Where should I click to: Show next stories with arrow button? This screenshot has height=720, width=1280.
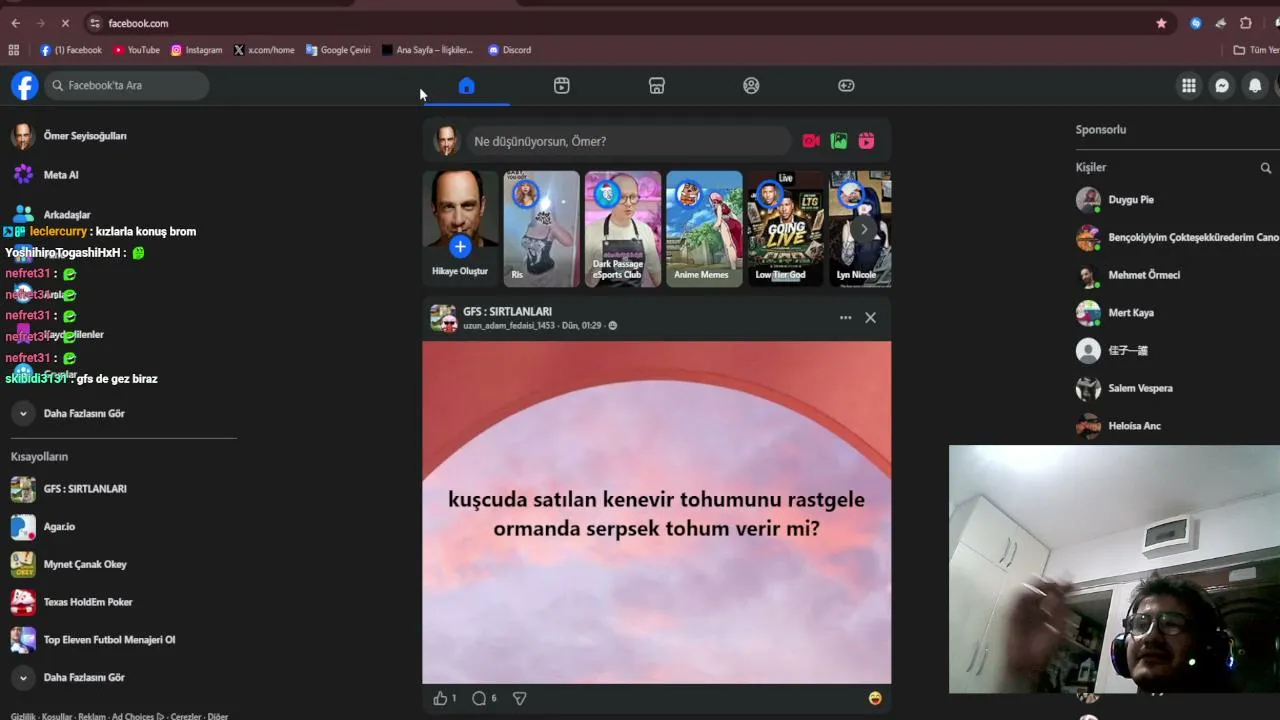coord(864,229)
